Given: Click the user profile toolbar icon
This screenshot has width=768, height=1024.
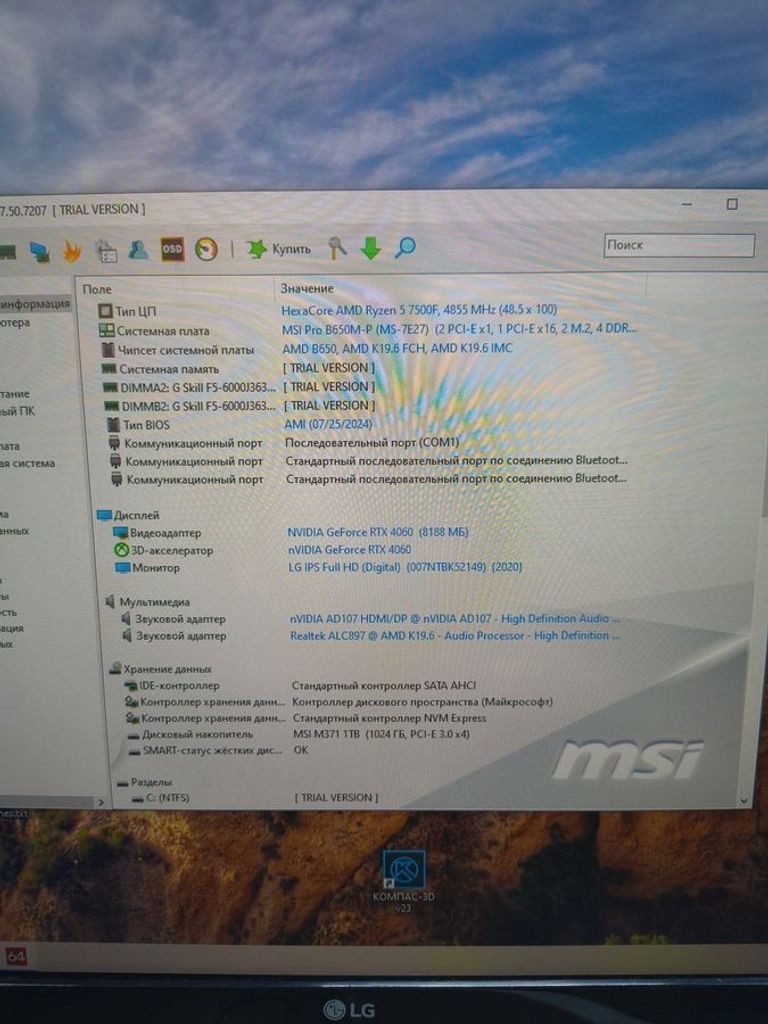Looking at the screenshot, I should point(138,249).
